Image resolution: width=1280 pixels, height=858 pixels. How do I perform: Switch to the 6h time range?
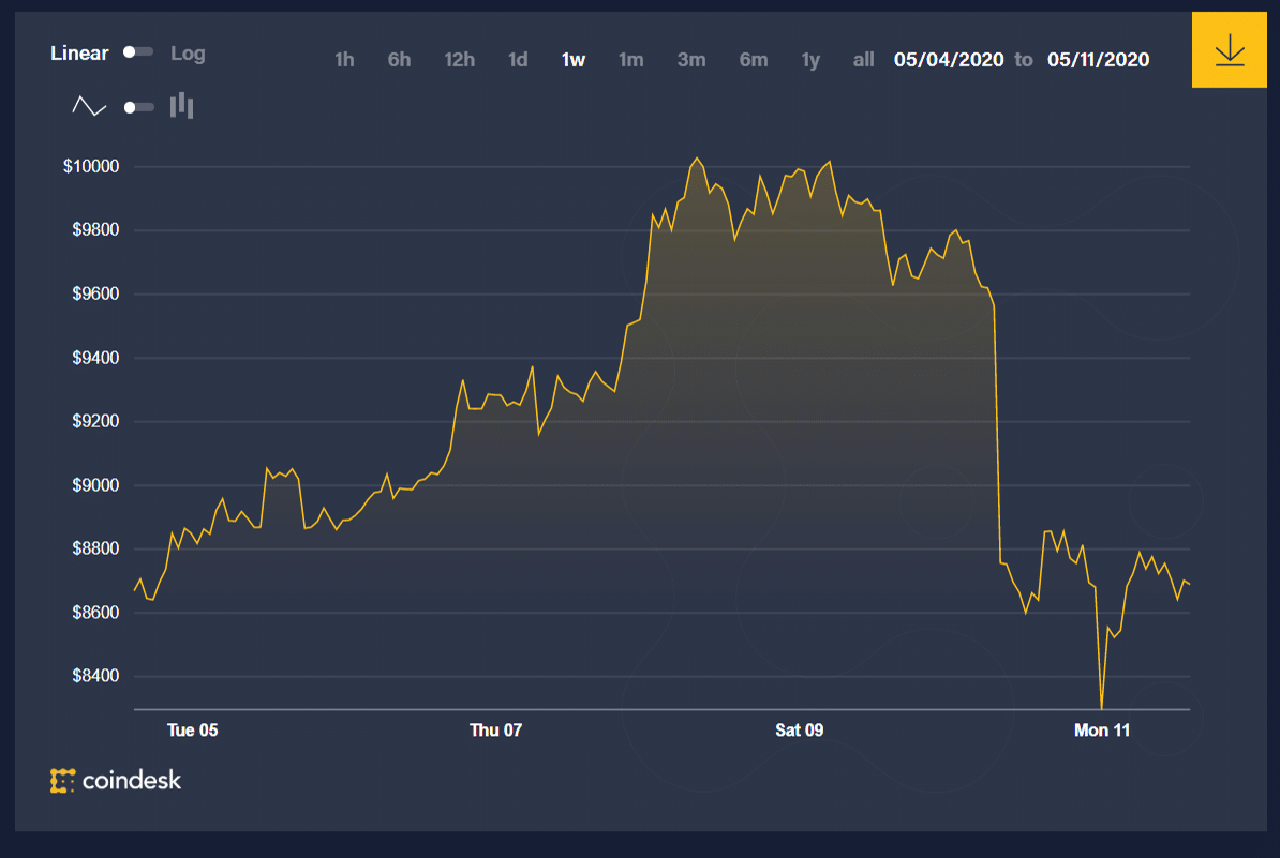coord(399,60)
